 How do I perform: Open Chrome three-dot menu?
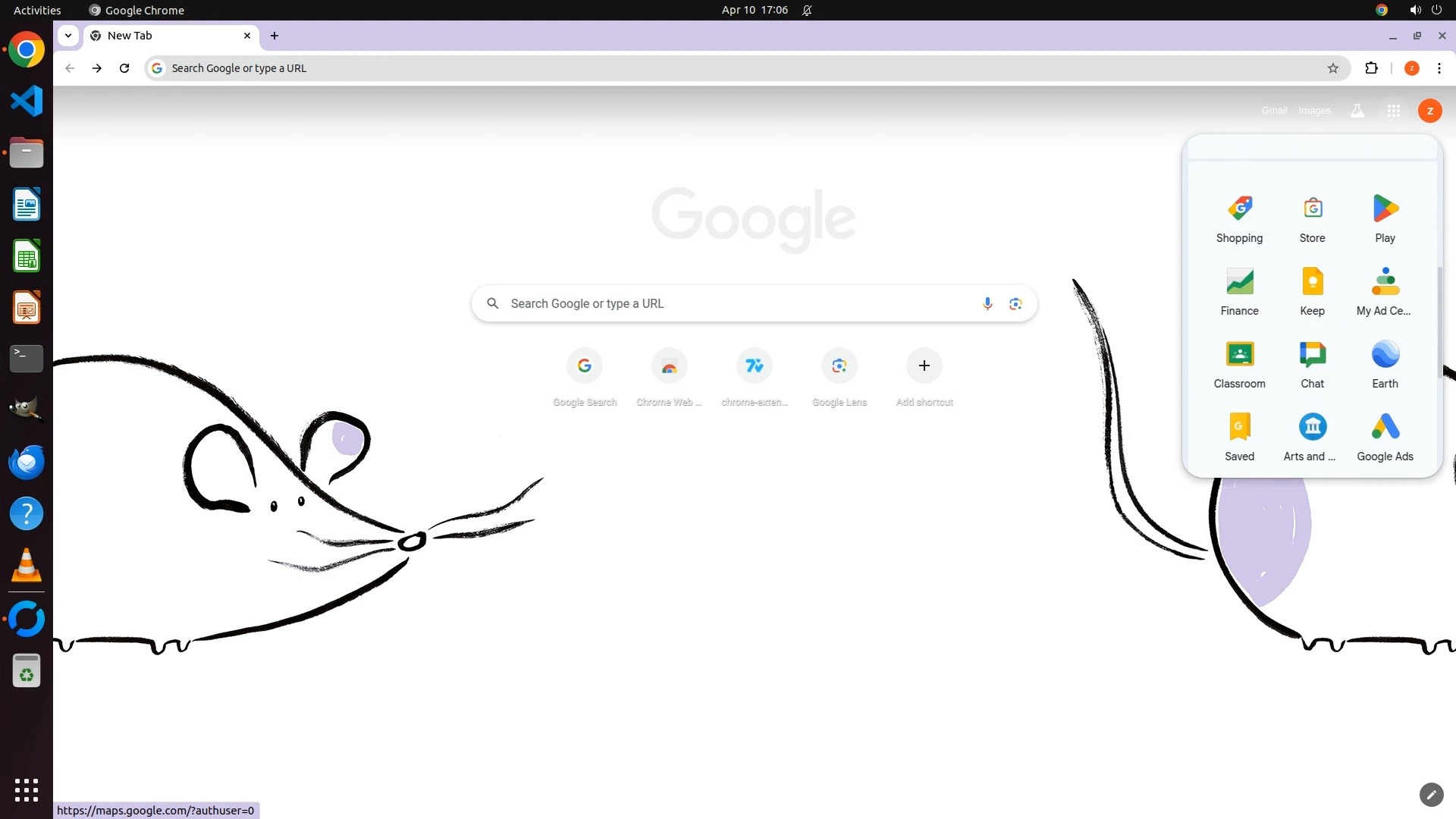click(1439, 68)
